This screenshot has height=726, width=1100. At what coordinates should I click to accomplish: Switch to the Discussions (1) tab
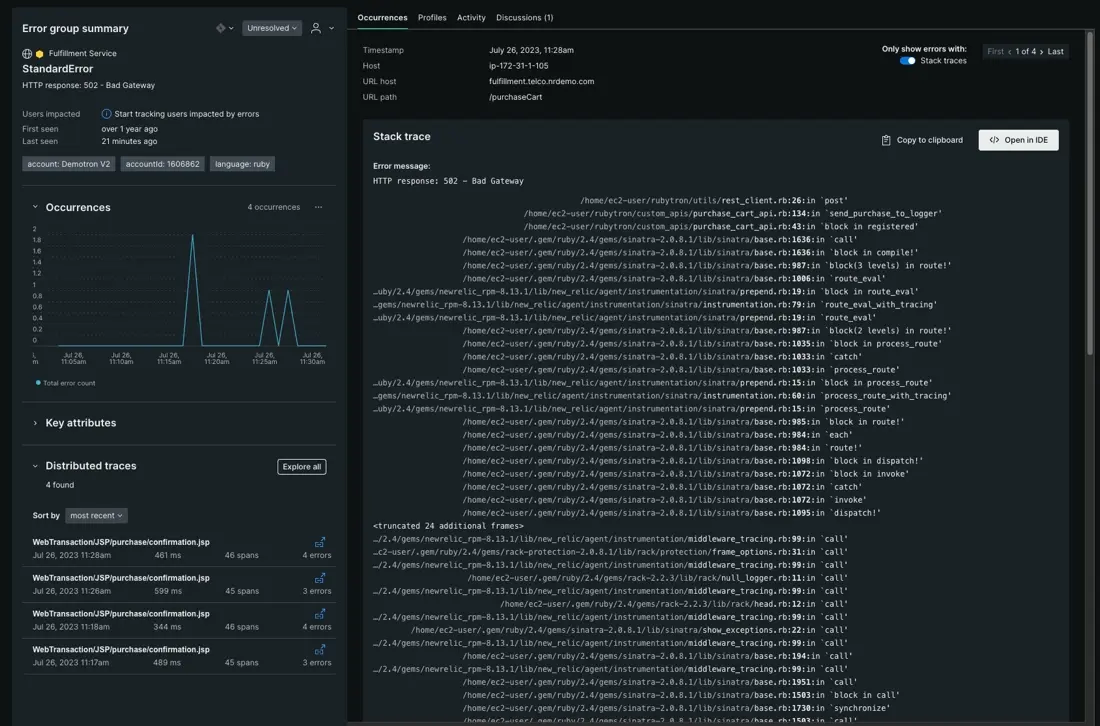point(524,18)
